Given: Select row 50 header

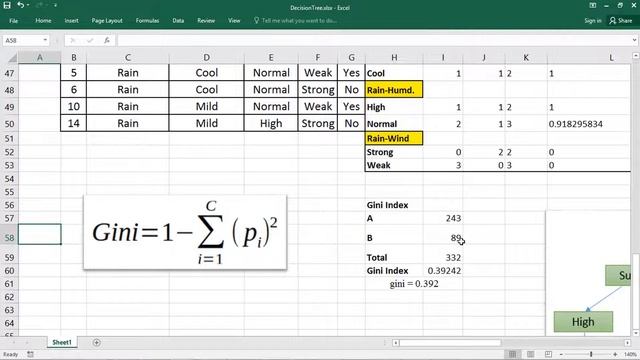Looking at the screenshot, I should [9, 124].
